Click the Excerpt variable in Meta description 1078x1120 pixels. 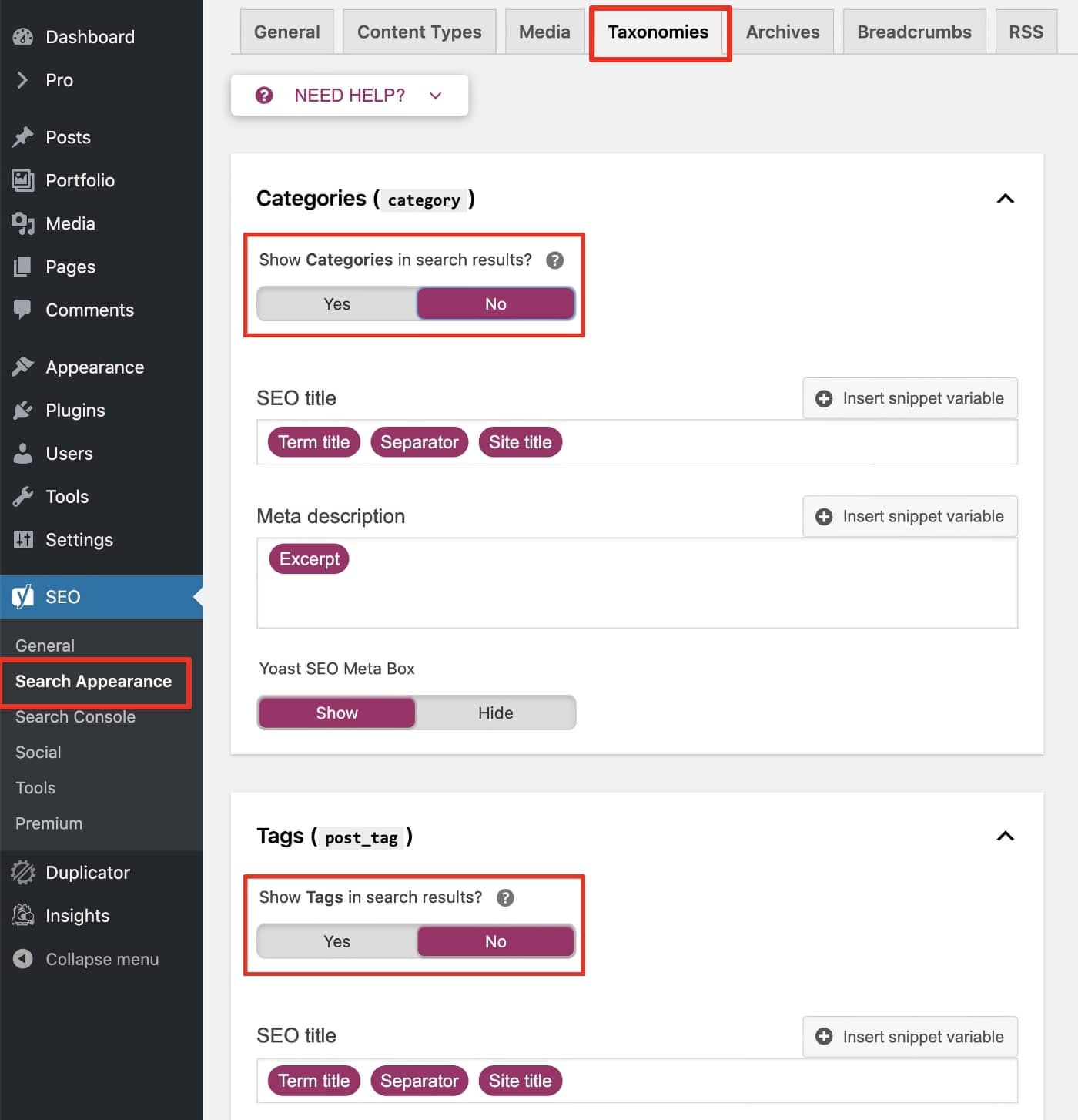point(310,558)
